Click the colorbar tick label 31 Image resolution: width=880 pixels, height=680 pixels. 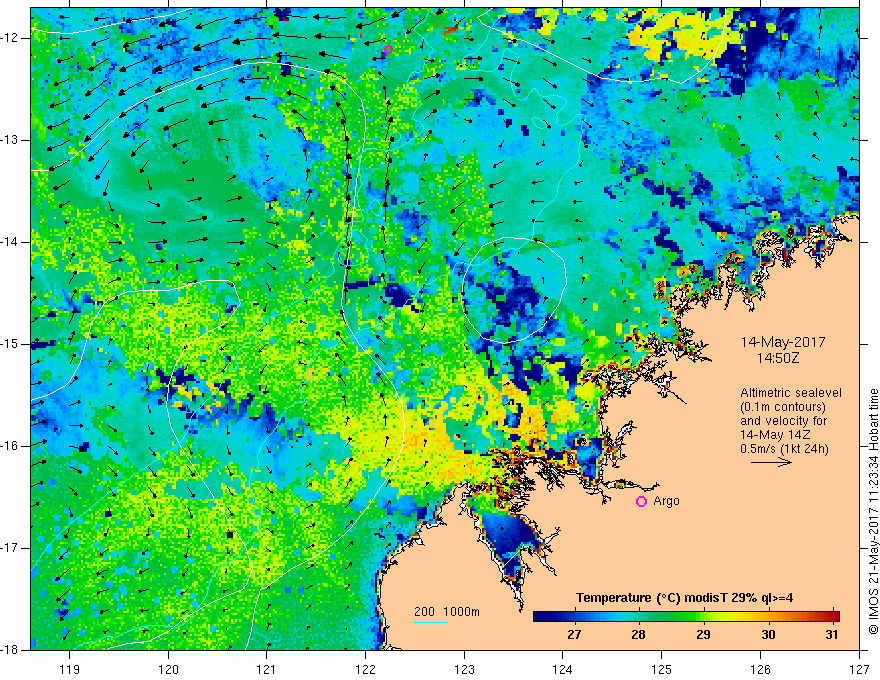pos(832,635)
